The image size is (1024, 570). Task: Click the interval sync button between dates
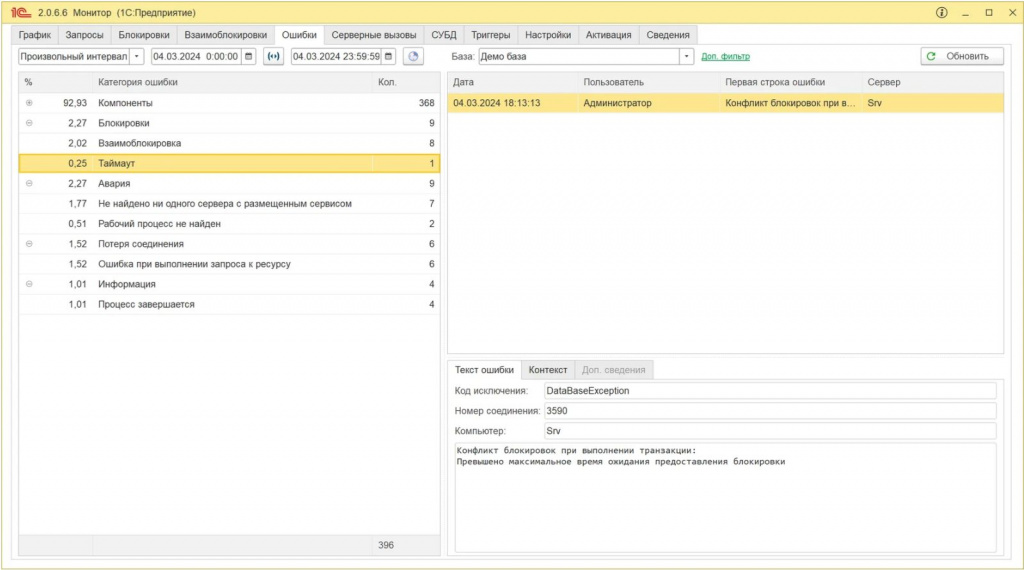[x=274, y=57]
